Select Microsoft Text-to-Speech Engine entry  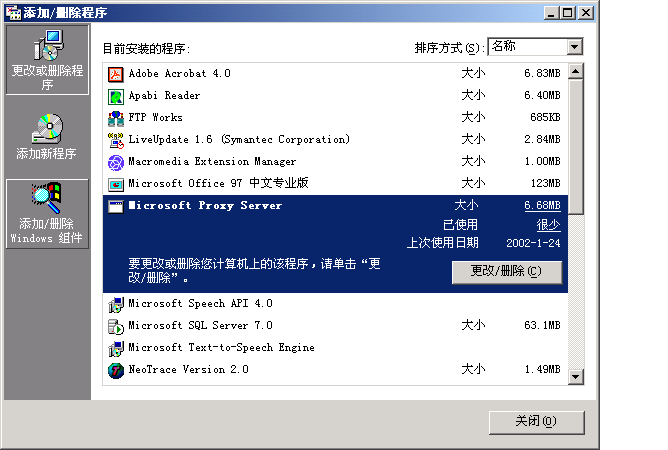[220, 348]
